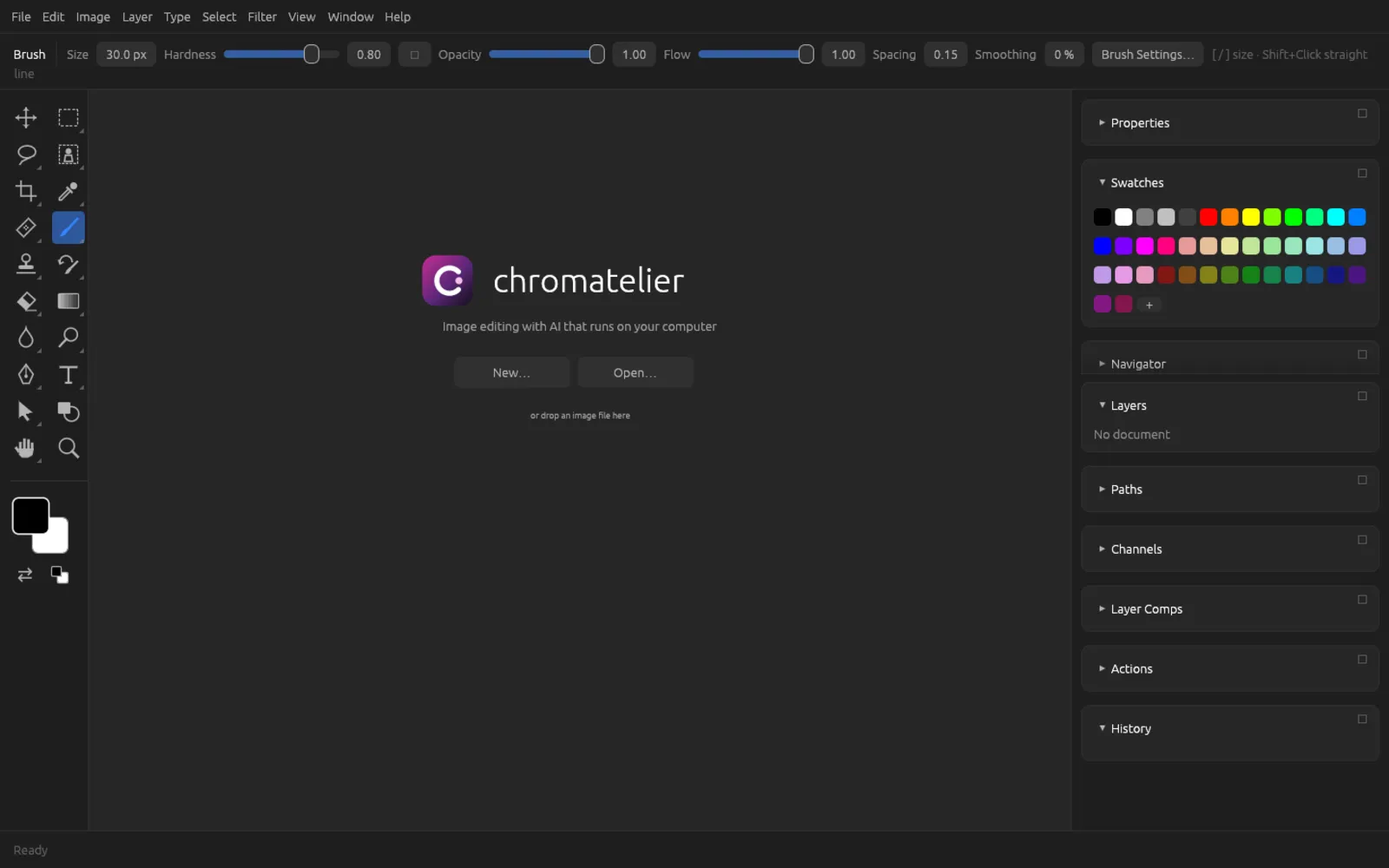Open the Filter menu

click(262, 16)
